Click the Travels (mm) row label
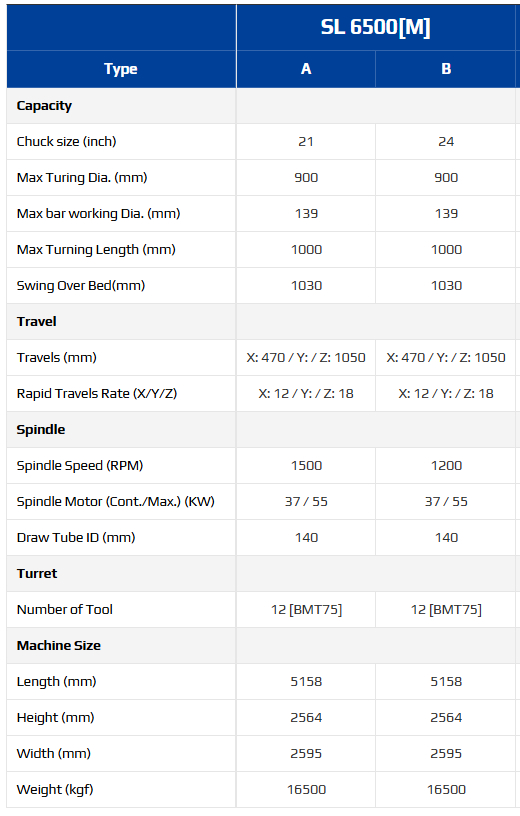The image size is (520, 816). pos(57,358)
